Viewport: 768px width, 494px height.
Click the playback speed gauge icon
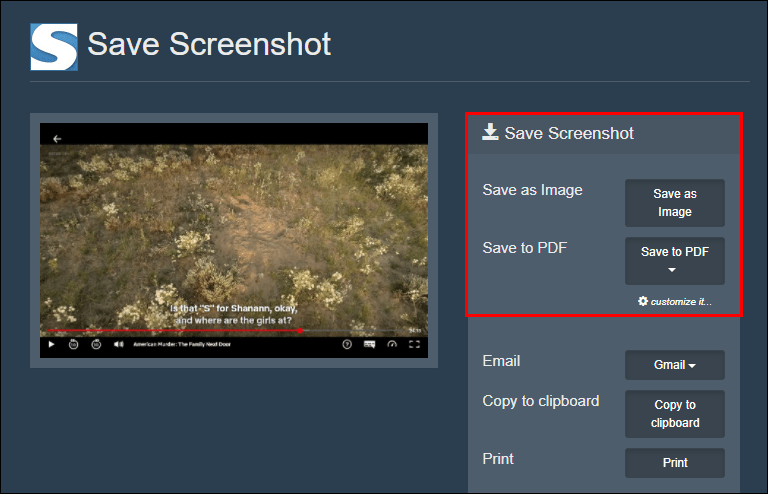coord(392,344)
